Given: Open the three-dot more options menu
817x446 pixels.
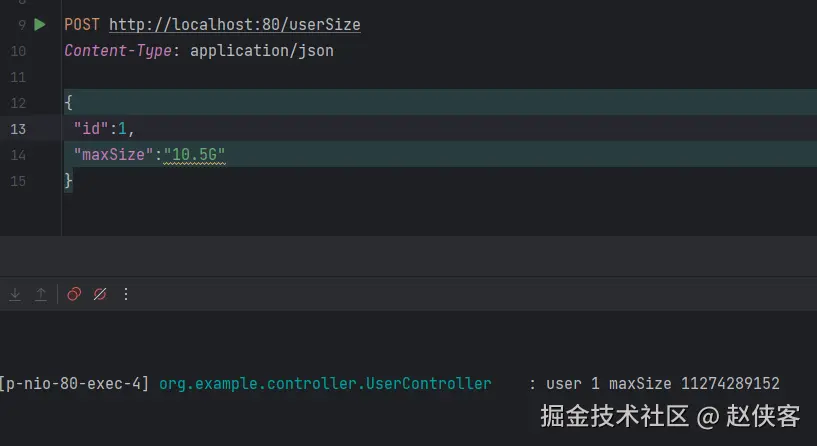Looking at the screenshot, I should point(126,294).
